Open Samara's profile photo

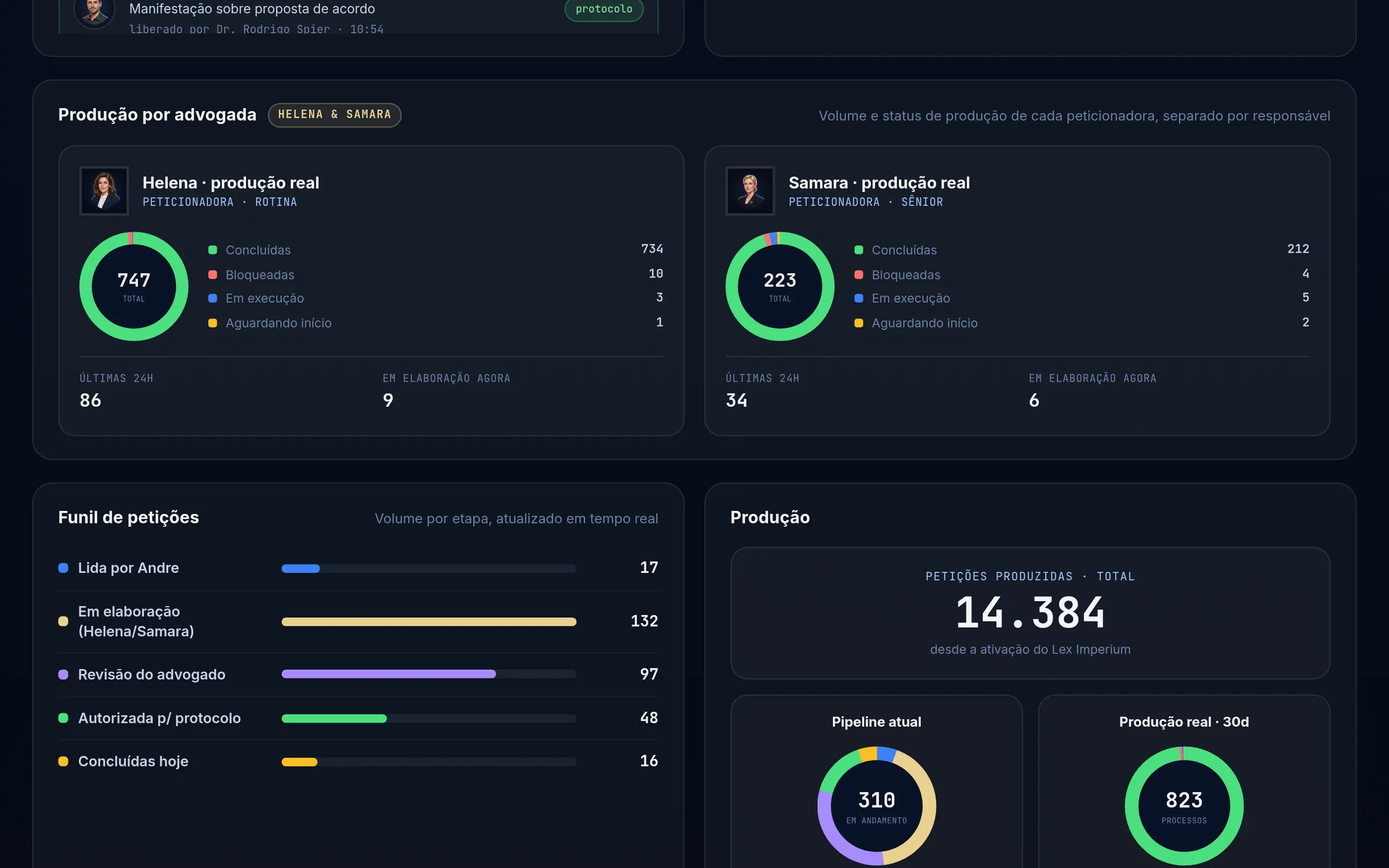[x=750, y=190]
